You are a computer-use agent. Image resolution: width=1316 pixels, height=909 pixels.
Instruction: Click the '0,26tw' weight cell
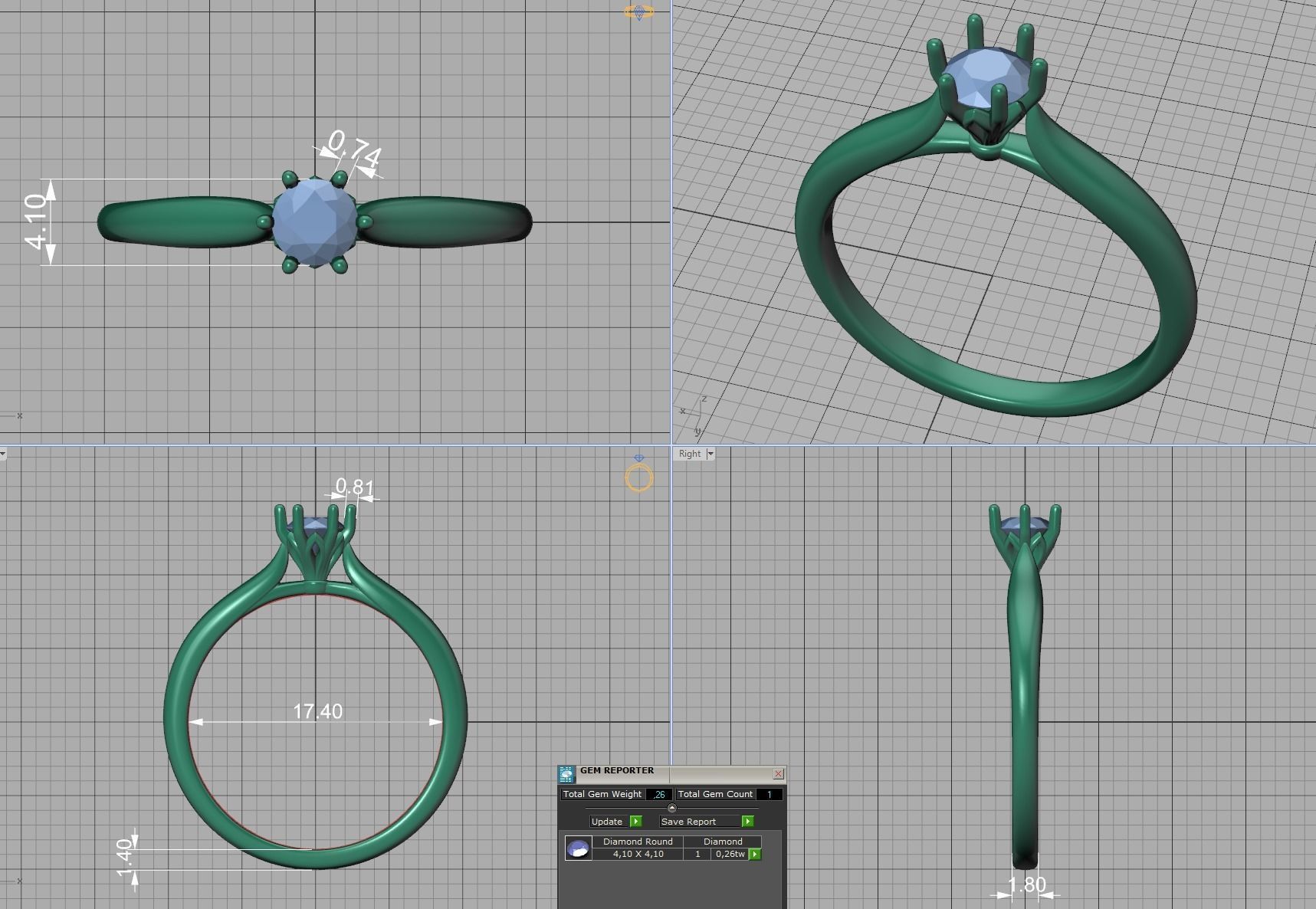pos(729,854)
